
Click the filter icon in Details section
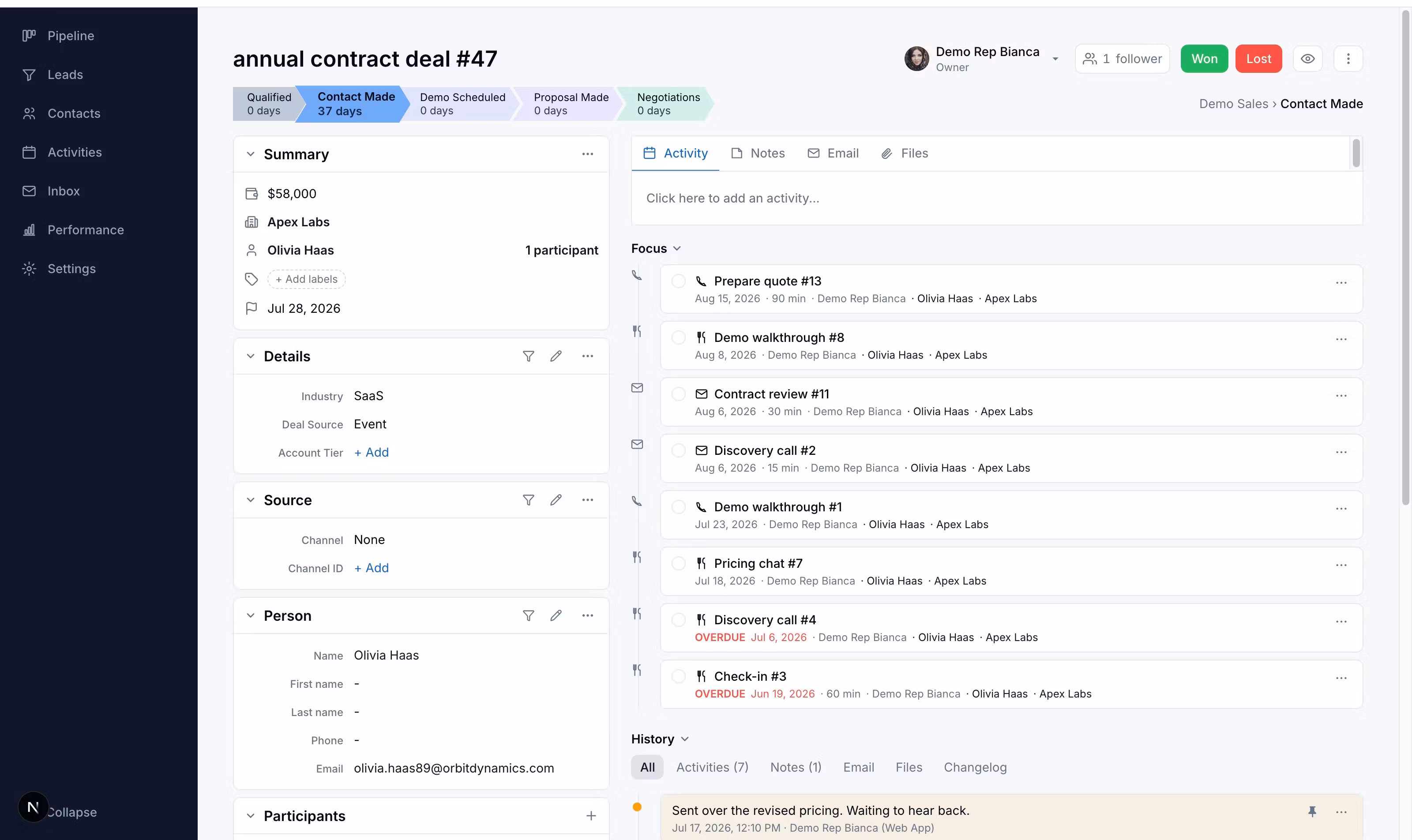point(528,356)
